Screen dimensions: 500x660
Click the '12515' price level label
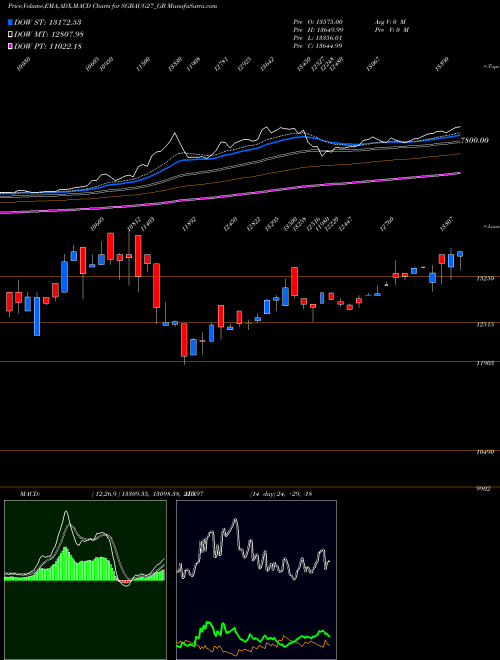(485, 325)
